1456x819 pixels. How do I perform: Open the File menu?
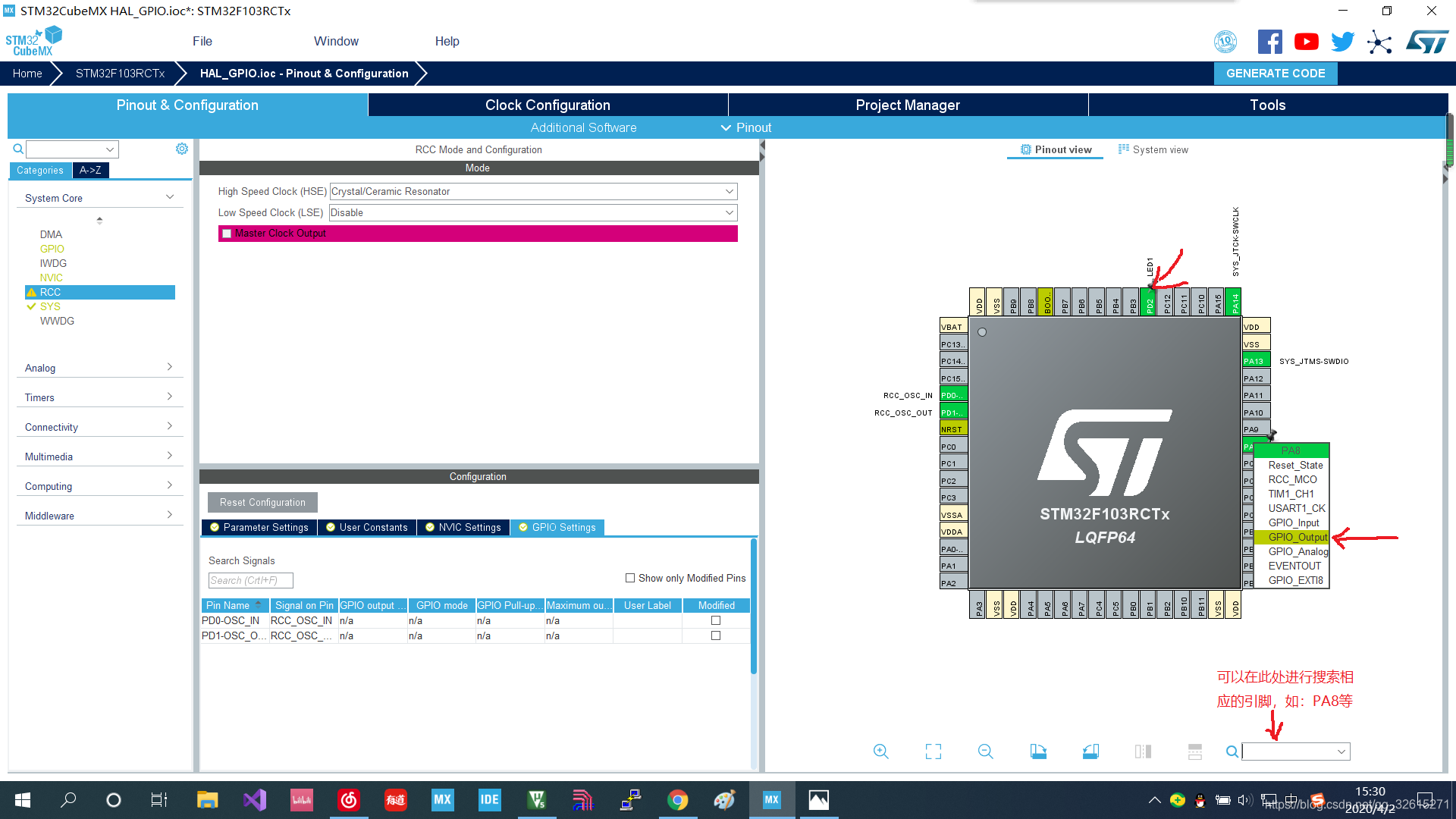(x=202, y=42)
